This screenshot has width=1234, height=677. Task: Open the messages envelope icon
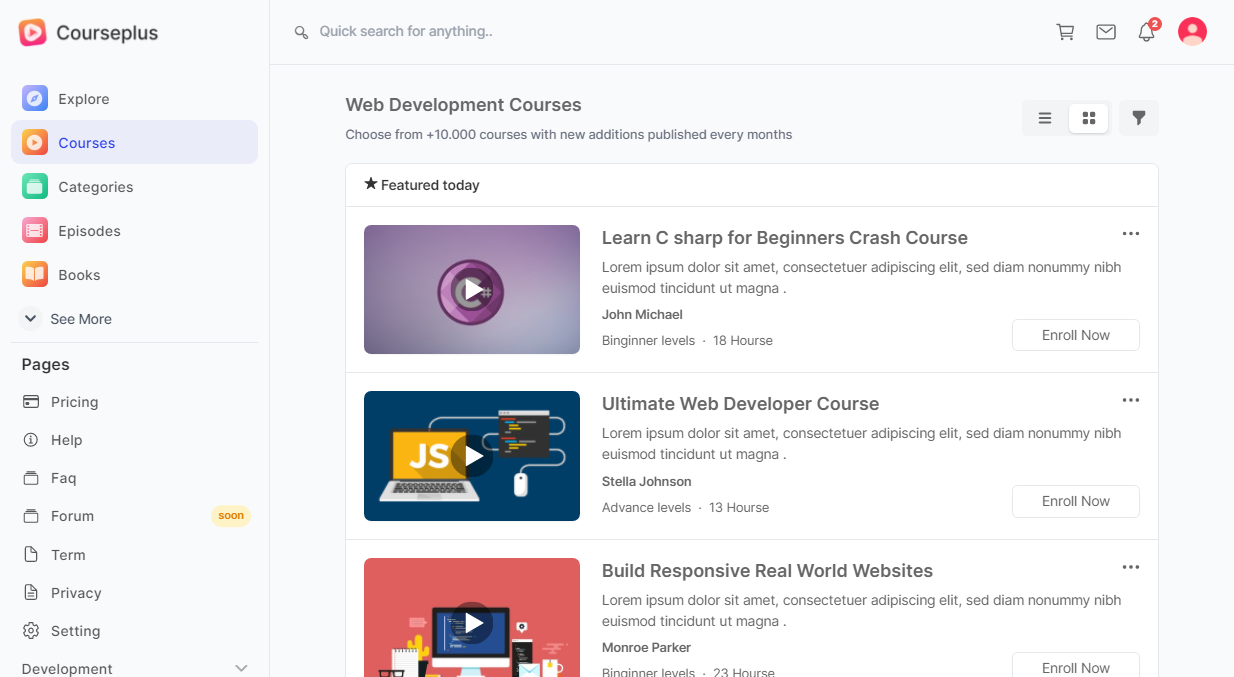(1106, 32)
